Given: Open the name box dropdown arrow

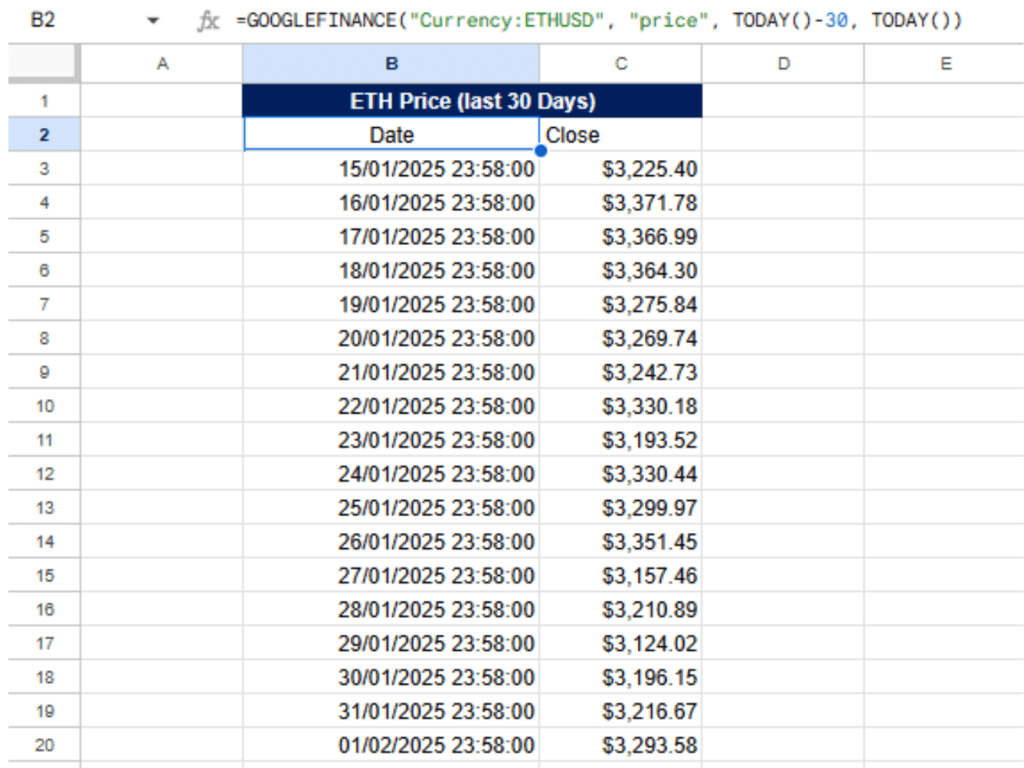Looking at the screenshot, I should point(153,21).
